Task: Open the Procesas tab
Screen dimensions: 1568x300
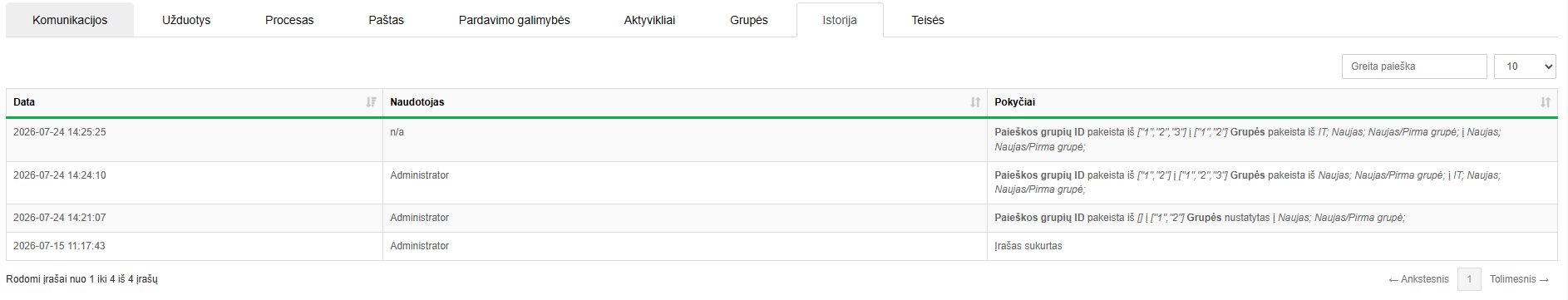Action: 289,20
